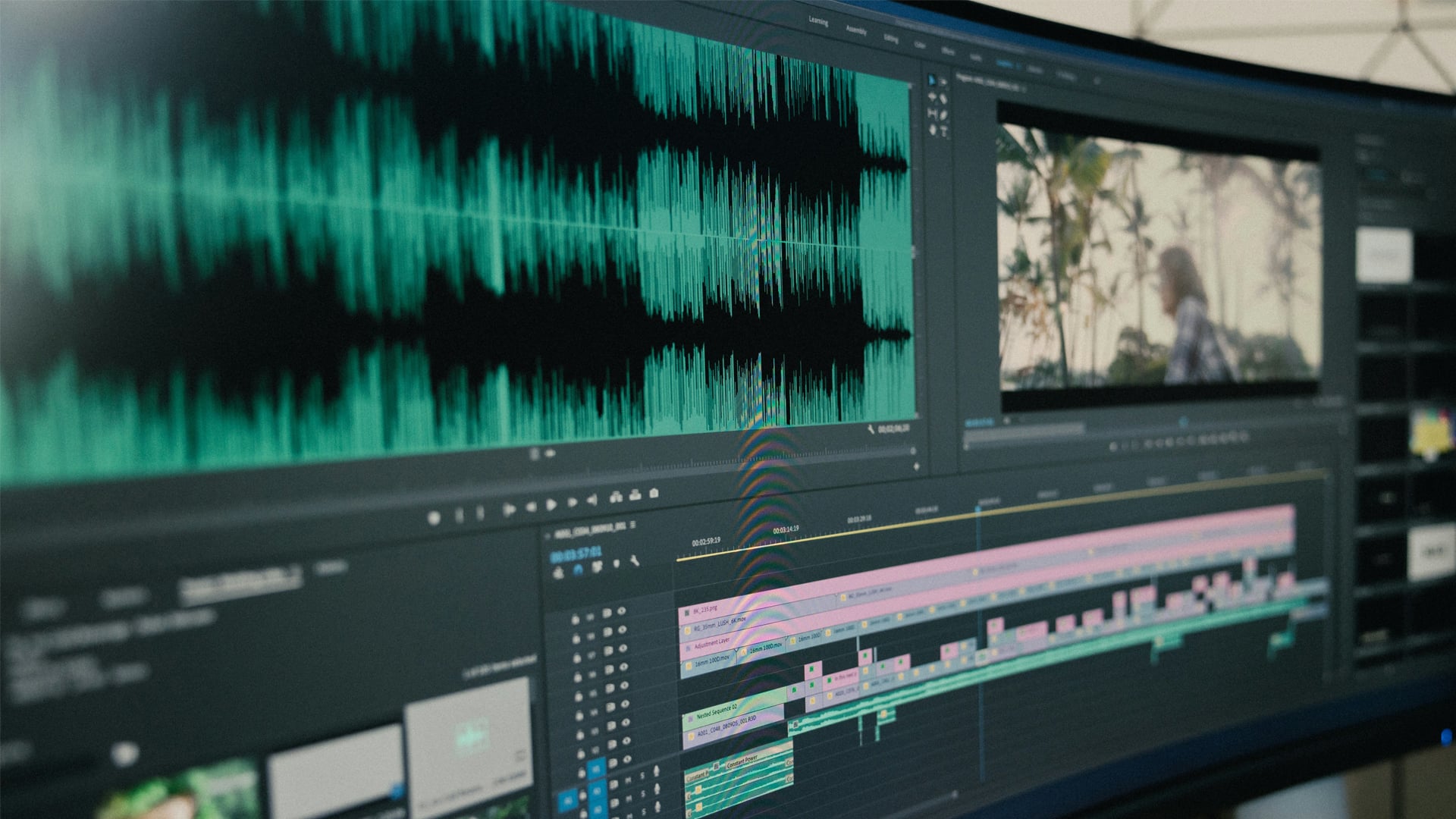Click Overwrite button in source monitor
1456x819 pixels.
635,495
